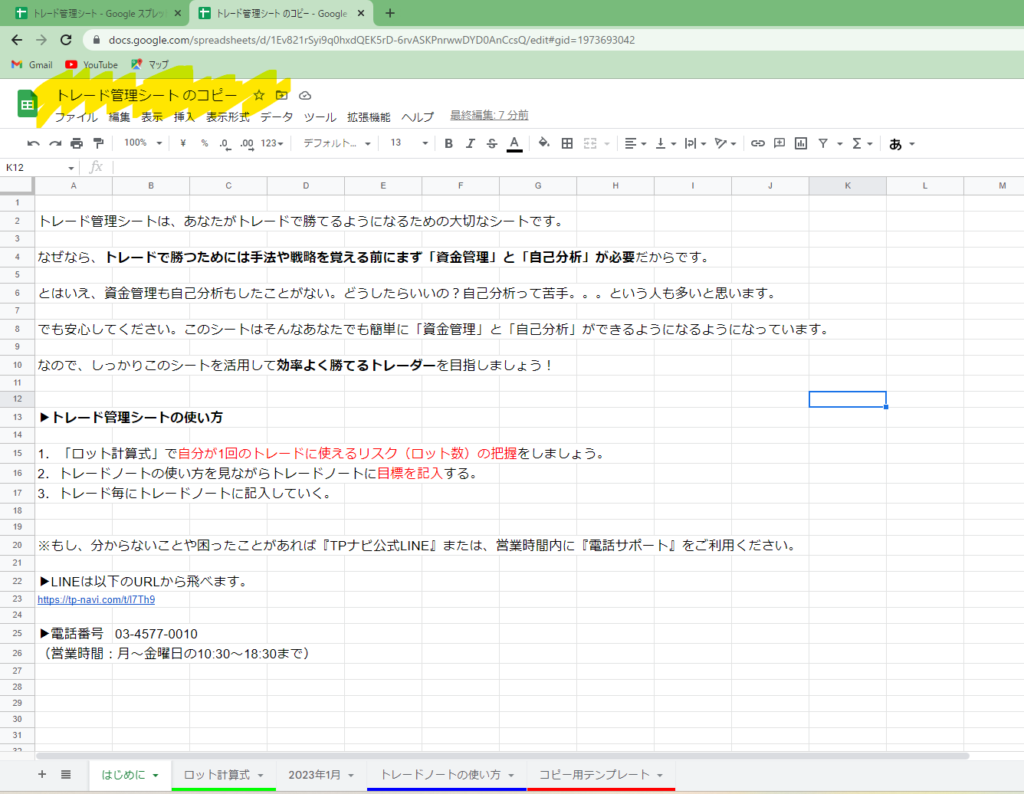Click the all sheets list icon

(66, 775)
